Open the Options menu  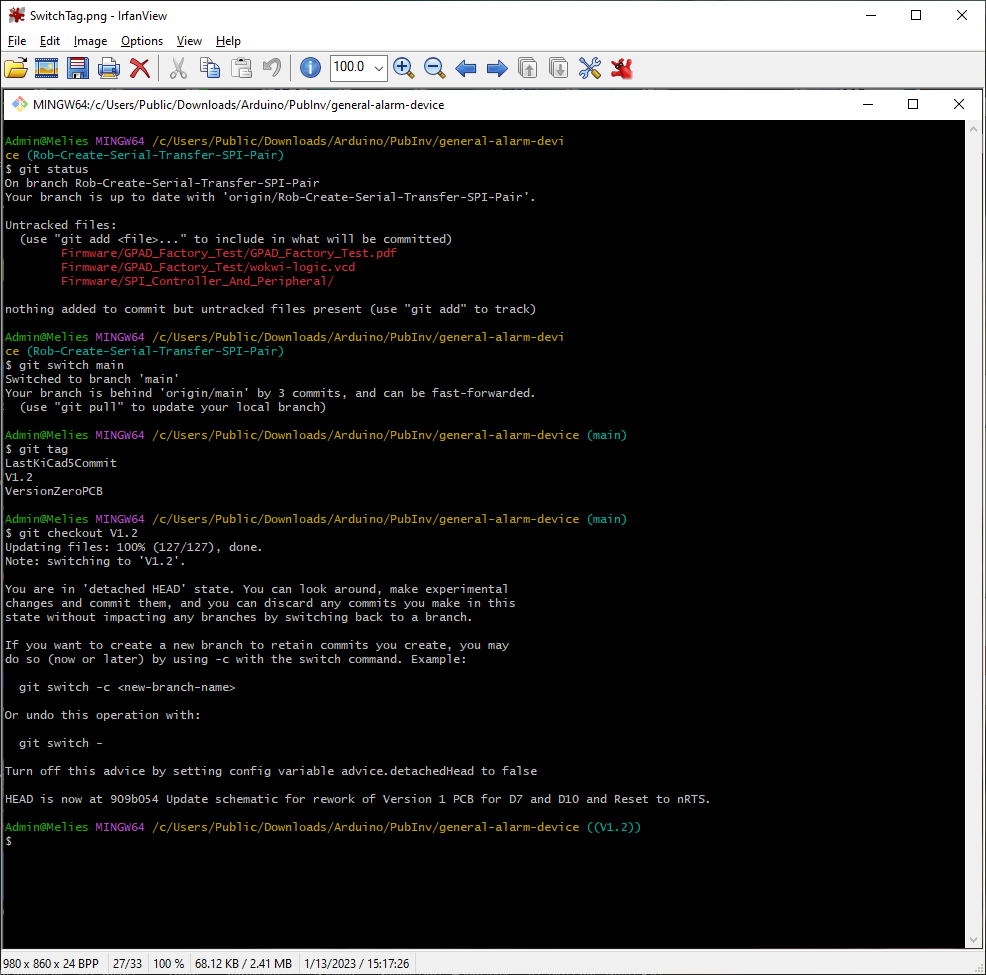(141, 41)
